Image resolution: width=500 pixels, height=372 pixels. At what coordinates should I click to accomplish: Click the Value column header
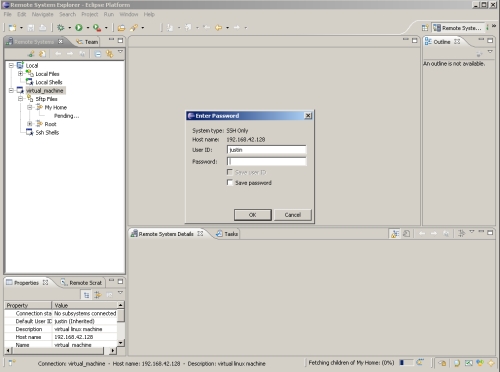(x=85, y=305)
